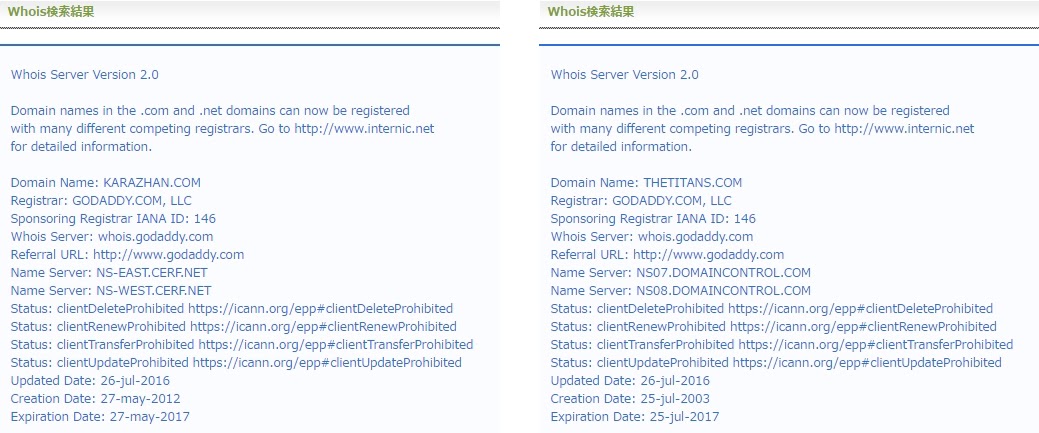Click http://www.internic.net text in left panel
The image size is (1039, 433).
coord(364,129)
